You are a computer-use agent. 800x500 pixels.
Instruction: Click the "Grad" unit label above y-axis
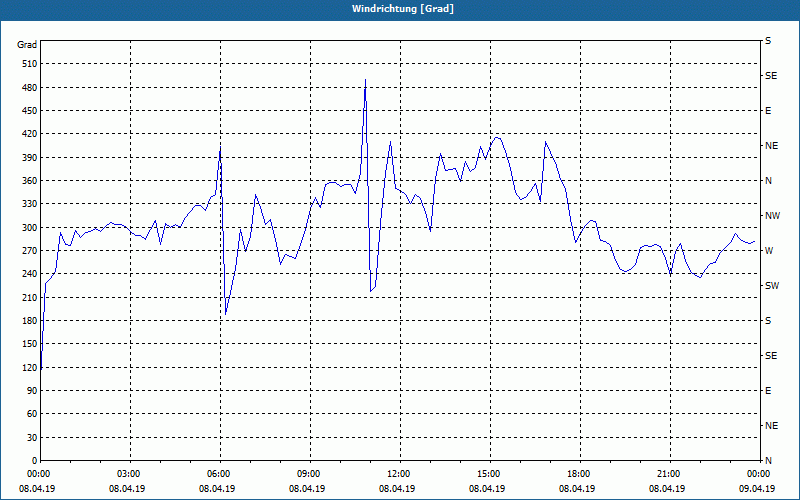27,45
